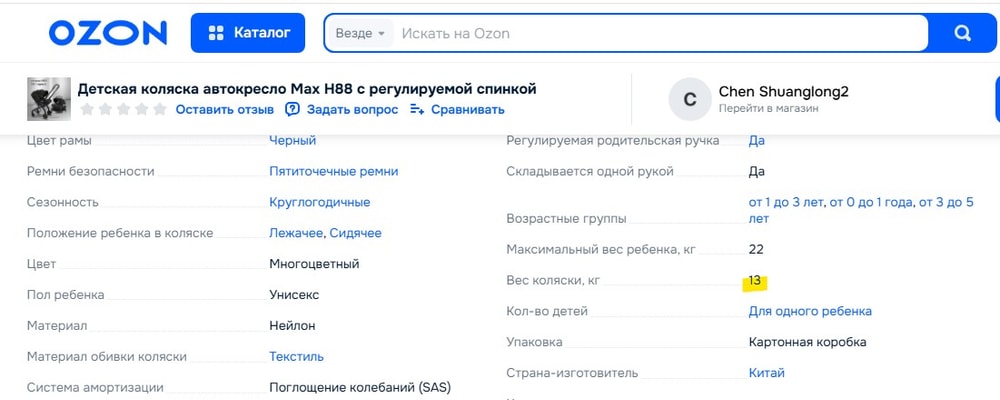Click the Вес коляски, кг label
The image size is (1000, 400).
tap(553, 280)
